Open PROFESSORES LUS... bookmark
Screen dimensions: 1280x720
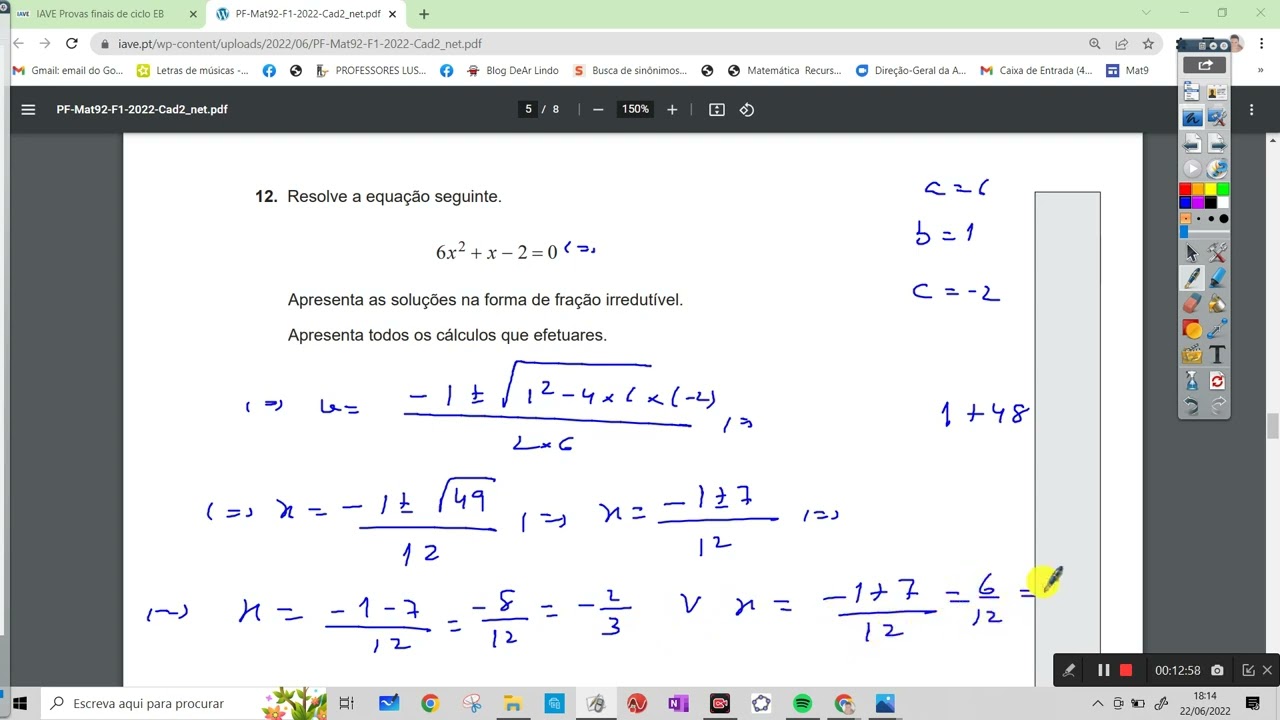tap(371, 71)
